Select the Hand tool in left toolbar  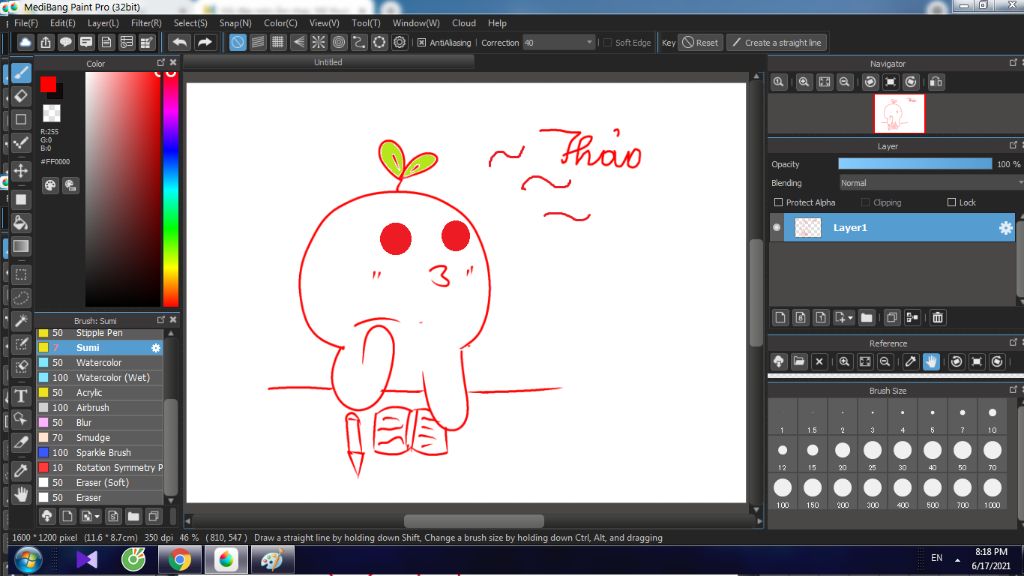click(x=21, y=494)
